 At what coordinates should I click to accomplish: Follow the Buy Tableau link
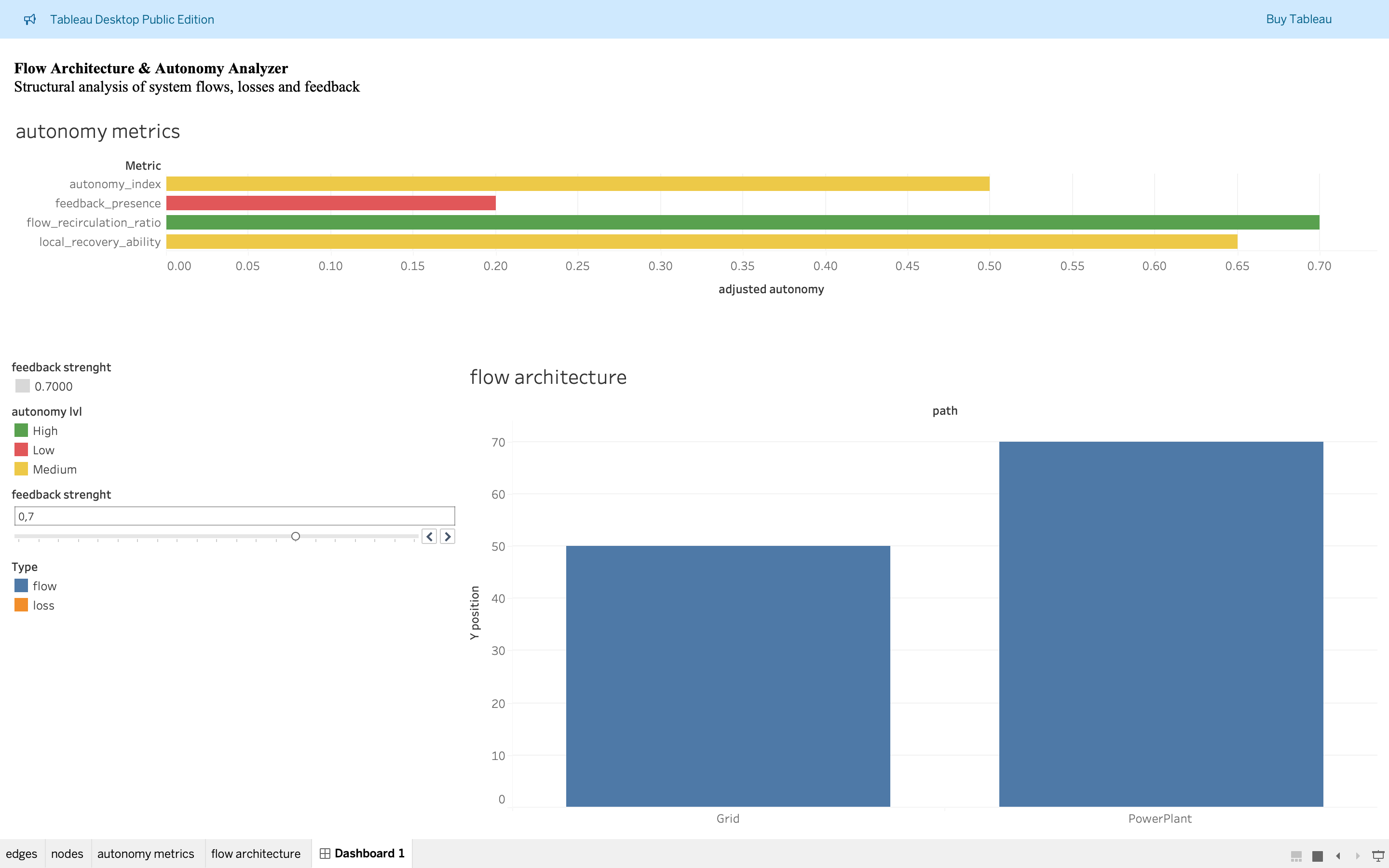(1299, 19)
